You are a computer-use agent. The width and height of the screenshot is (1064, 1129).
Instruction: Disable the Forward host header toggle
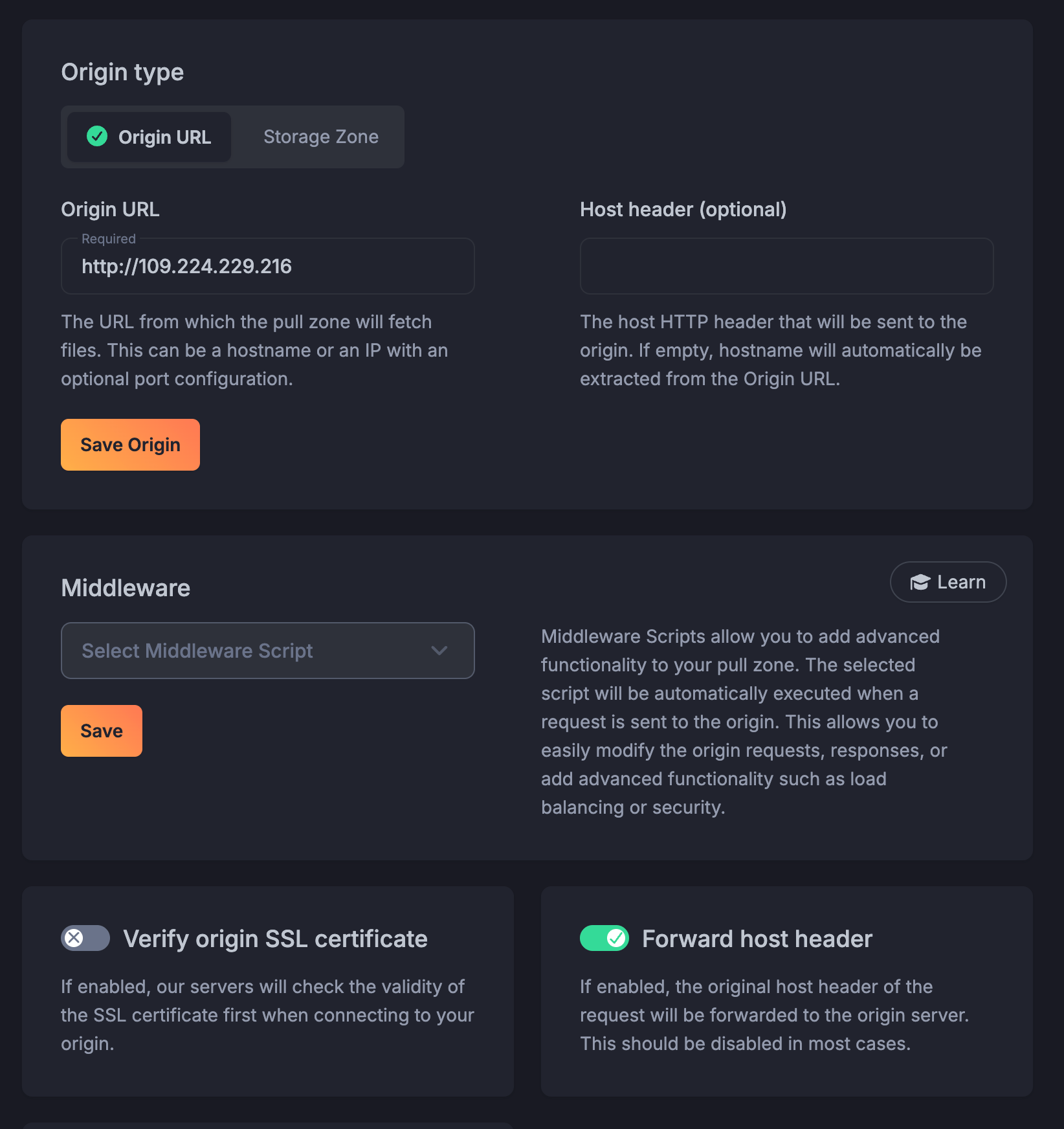click(x=604, y=938)
